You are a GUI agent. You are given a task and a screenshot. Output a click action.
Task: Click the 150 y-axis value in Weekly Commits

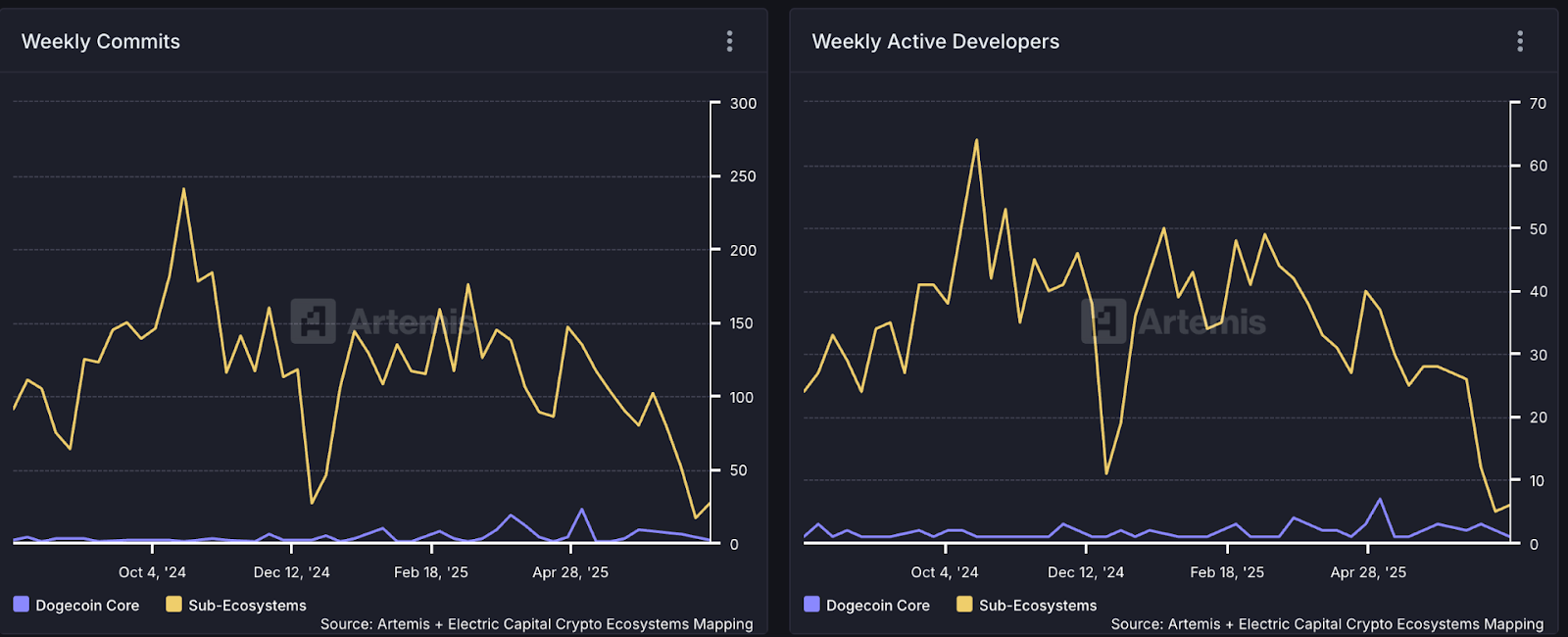743,323
